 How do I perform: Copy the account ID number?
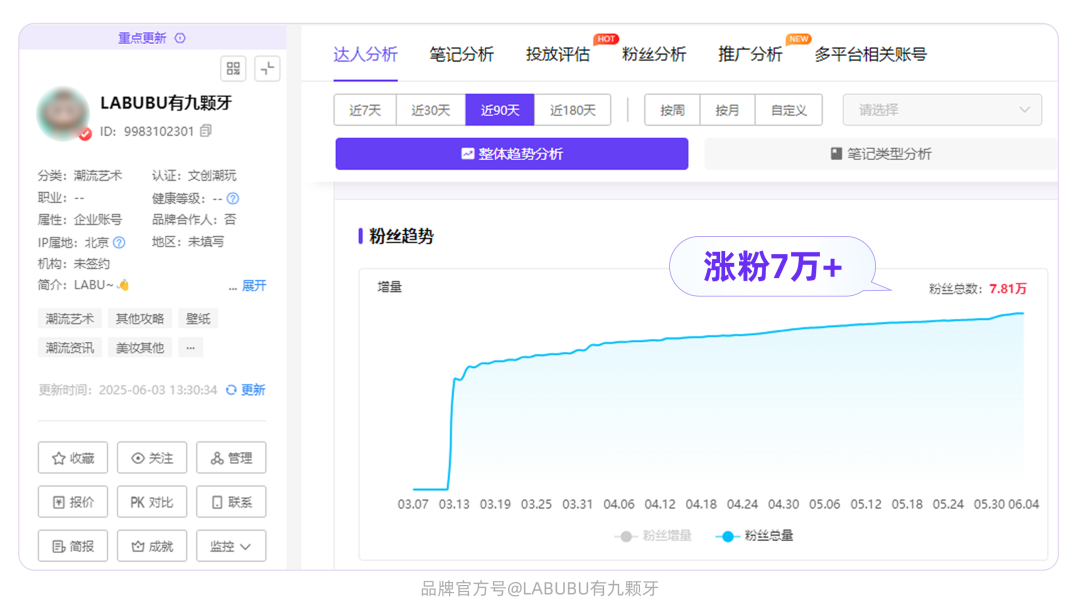pyautogui.click(x=206, y=131)
